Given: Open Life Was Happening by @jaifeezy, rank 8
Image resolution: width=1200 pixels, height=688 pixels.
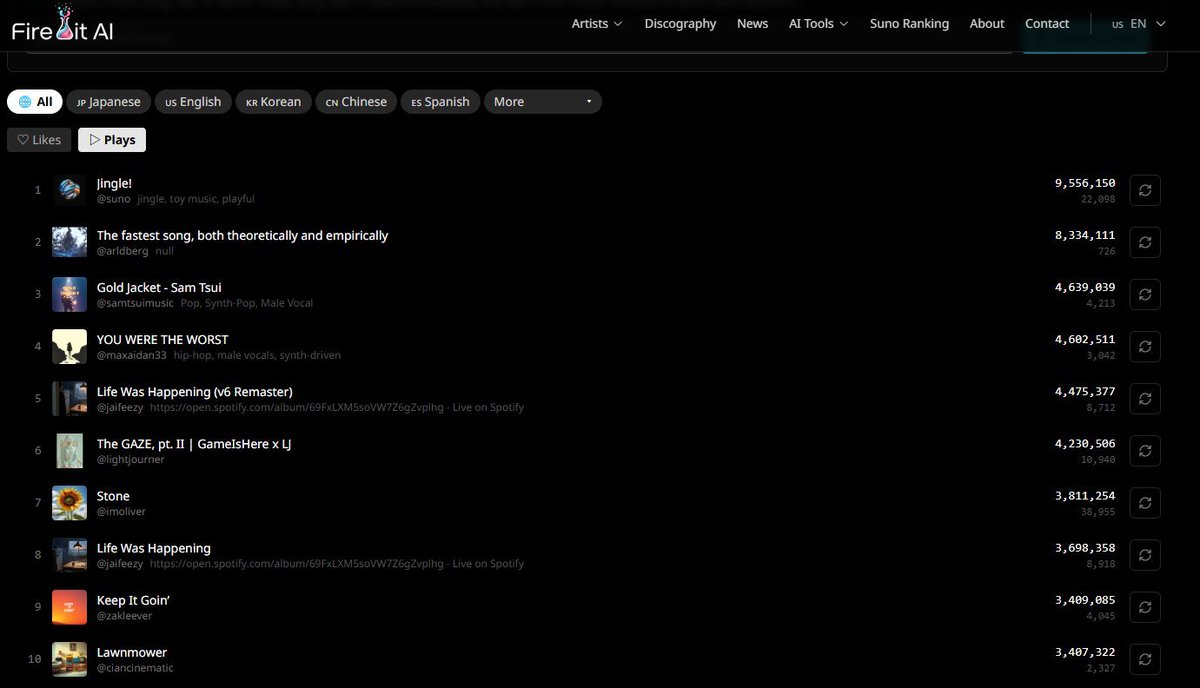Looking at the screenshot, I should coord(154,548).
